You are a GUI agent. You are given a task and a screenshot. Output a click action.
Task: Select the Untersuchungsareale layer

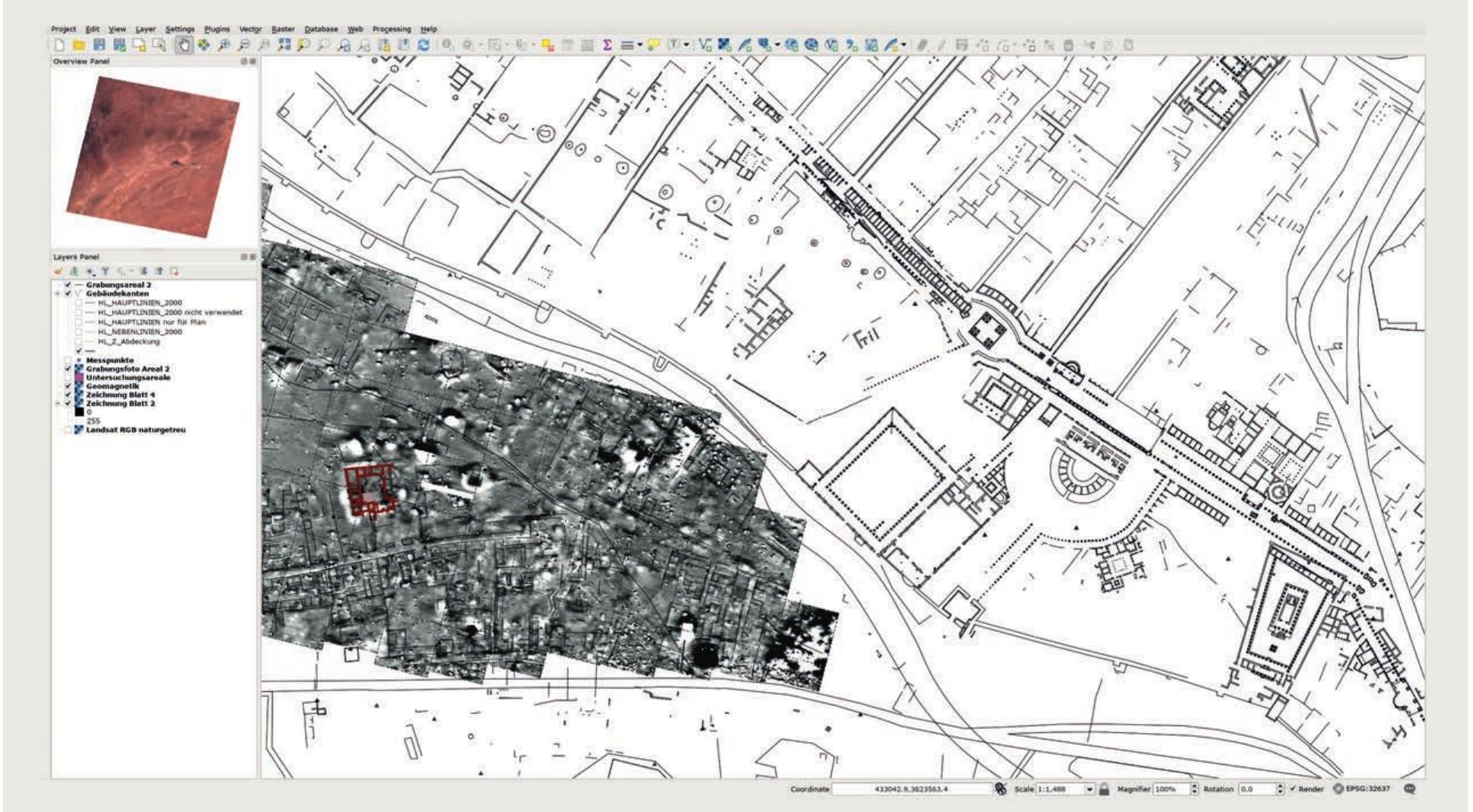point(128,377)
